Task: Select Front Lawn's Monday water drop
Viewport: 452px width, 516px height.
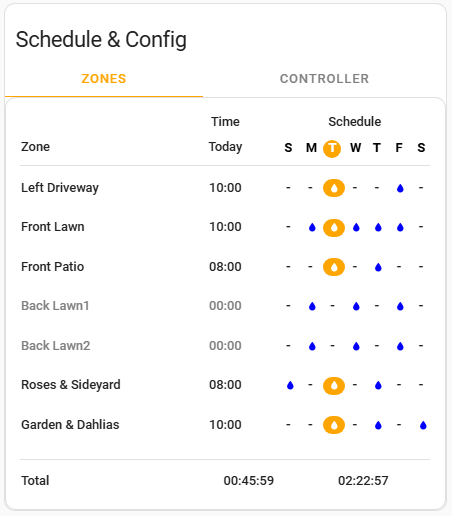Action: (x=312, y=228)
